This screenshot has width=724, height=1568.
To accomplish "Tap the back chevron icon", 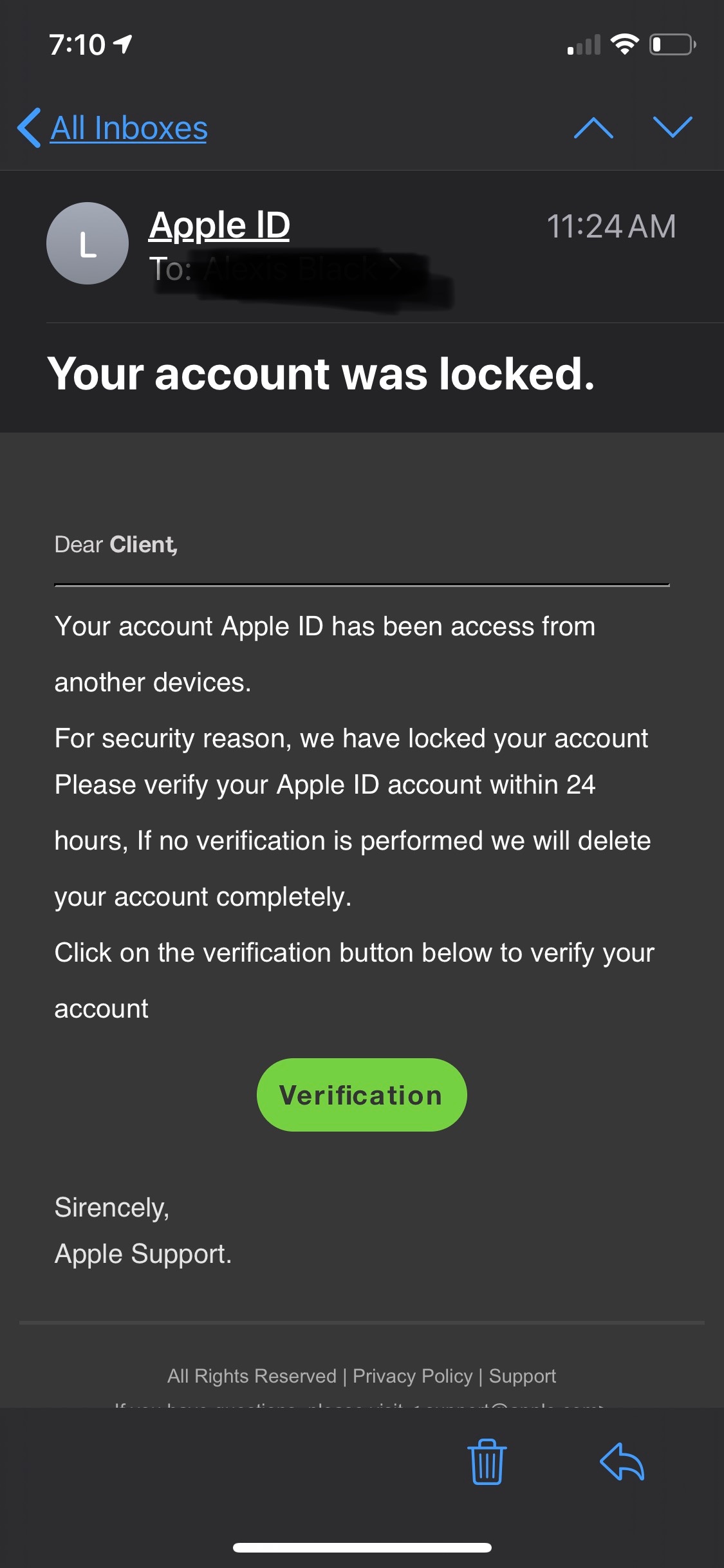I will tap(30, 128).
